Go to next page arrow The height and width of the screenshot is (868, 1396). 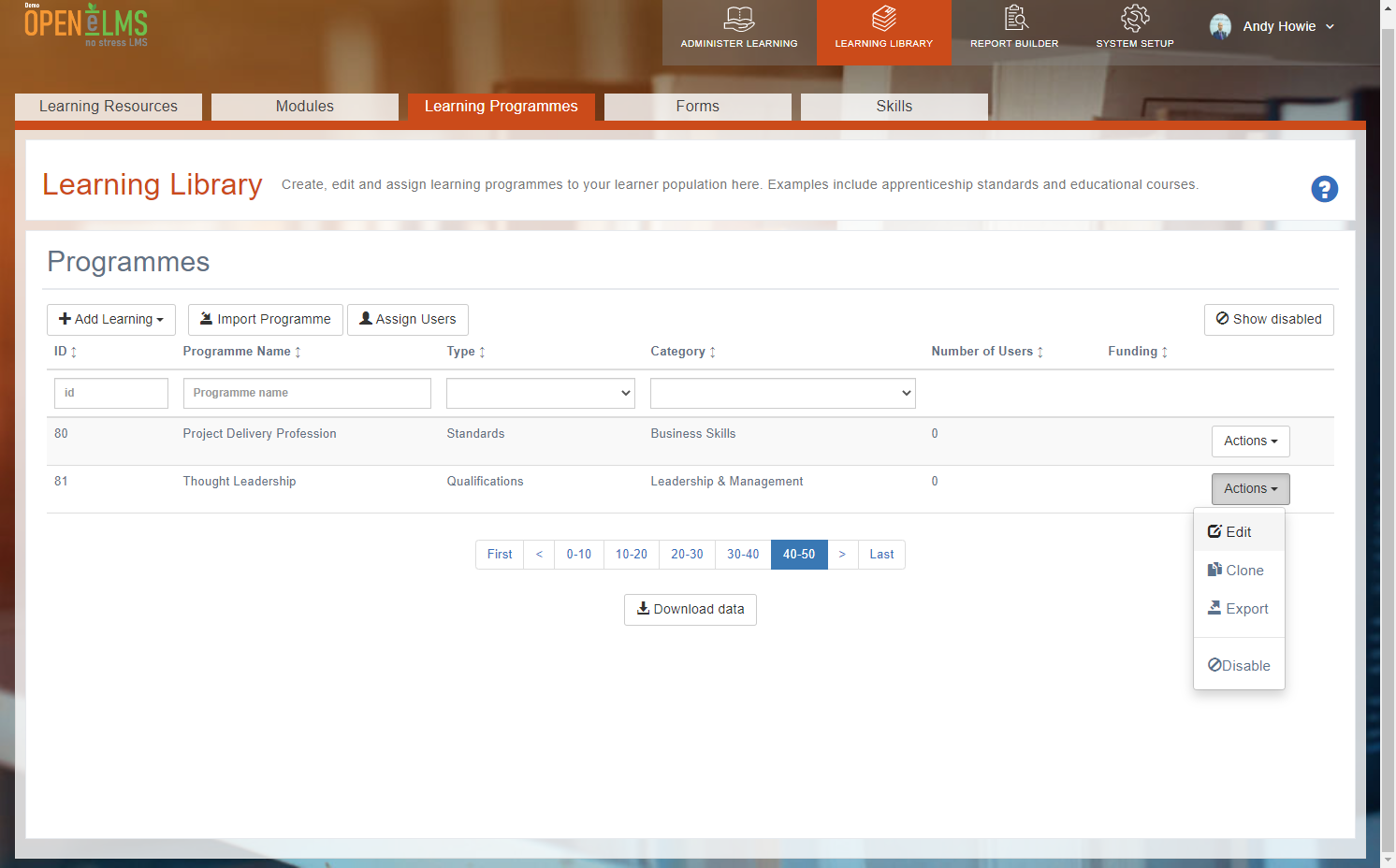pyautogui.click(x=843, y=555)
